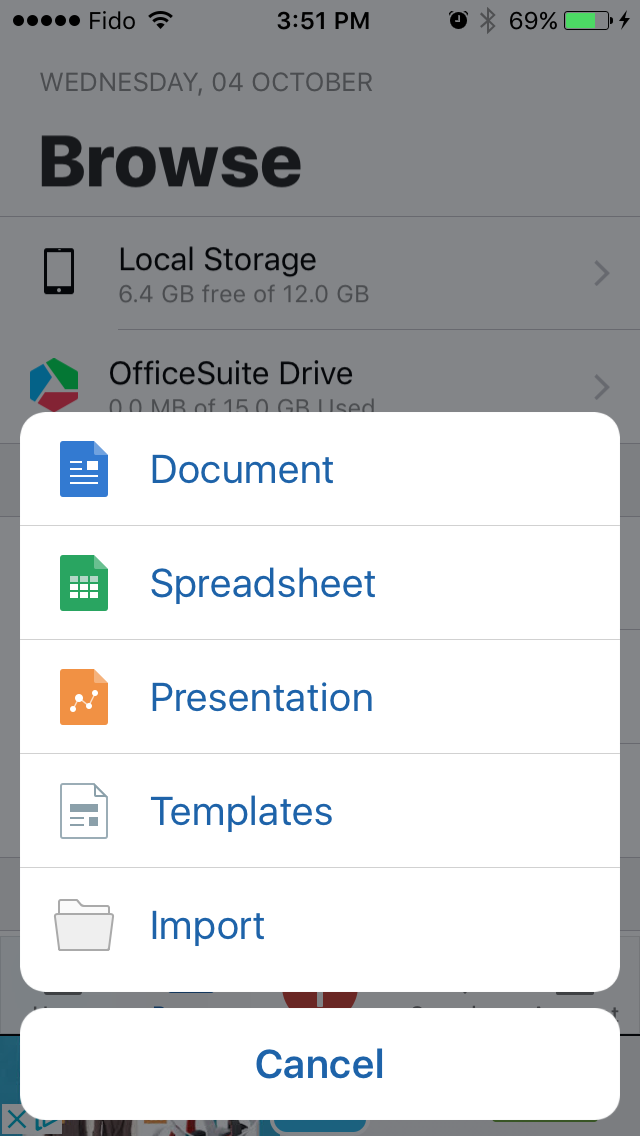Tap Cancel to dismiss the sheet
640x1136 pixels.
(319, 1063)
